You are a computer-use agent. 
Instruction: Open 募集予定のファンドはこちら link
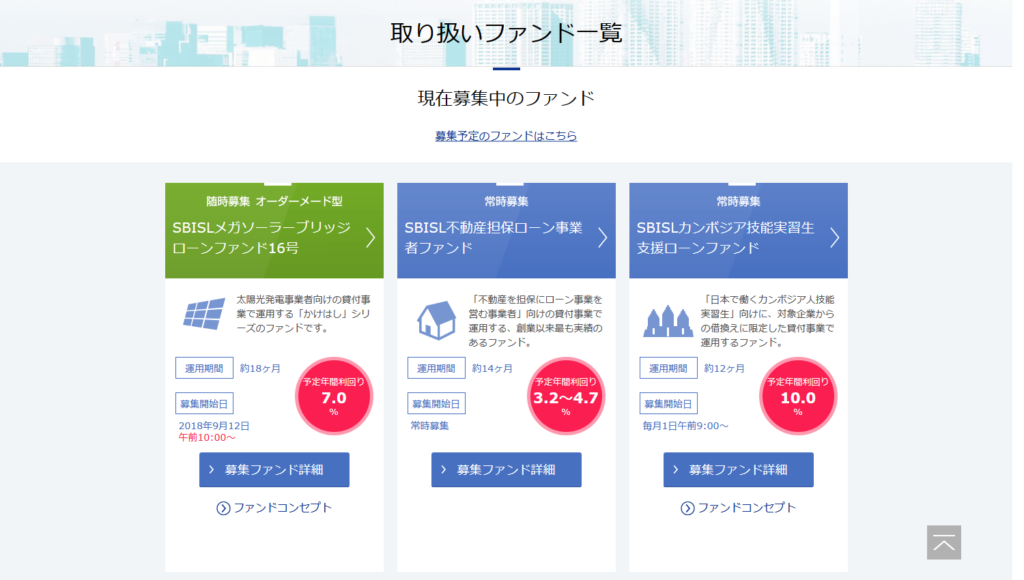[x=505, y=136]
